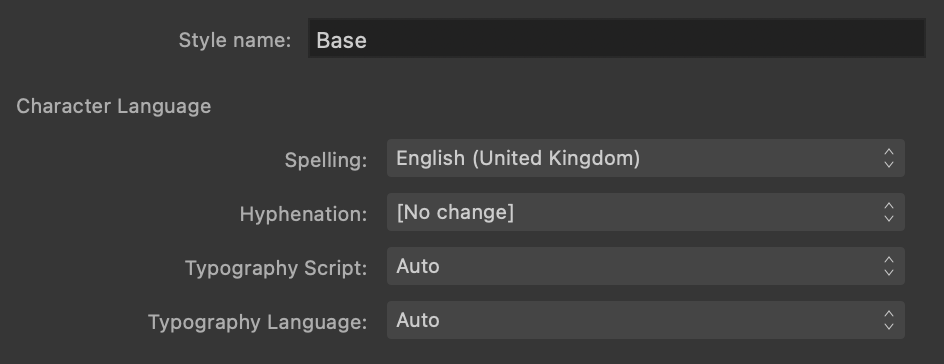Screen dimensions: 944x364
Task: Open the Hyphenation dropdown
Action: (645, 212)
